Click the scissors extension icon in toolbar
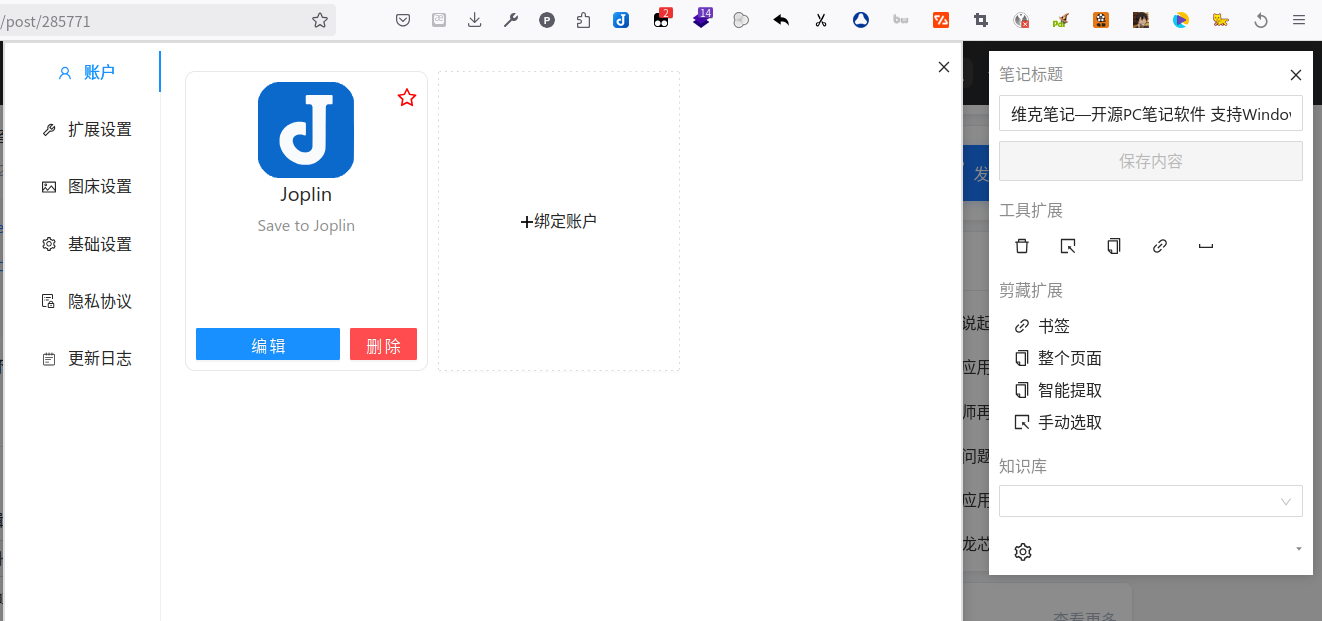The height and width of the screenshot is (621, 1322). tap(821, 20)
